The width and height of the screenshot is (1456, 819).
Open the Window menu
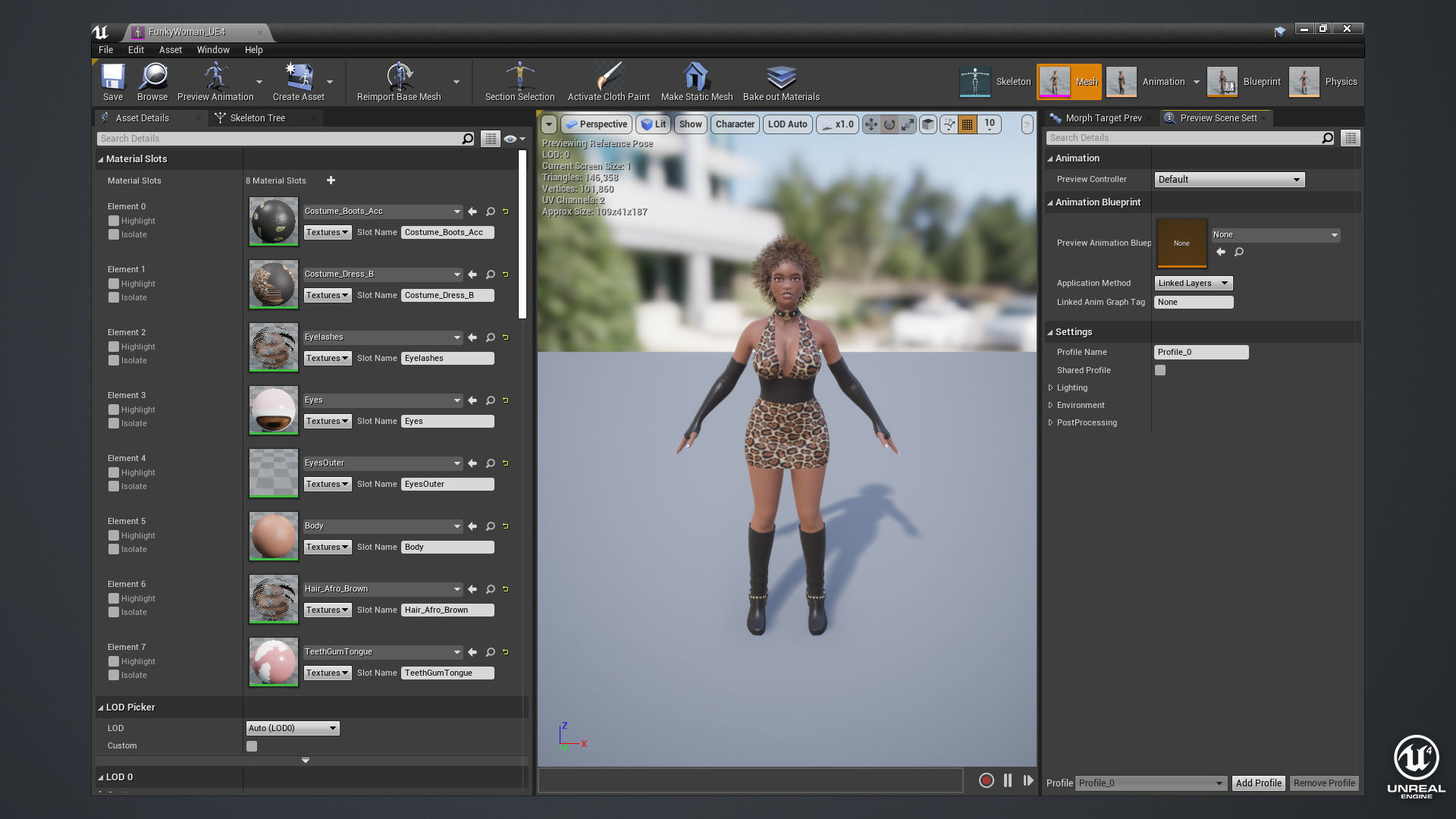click(x=213, y=50)
